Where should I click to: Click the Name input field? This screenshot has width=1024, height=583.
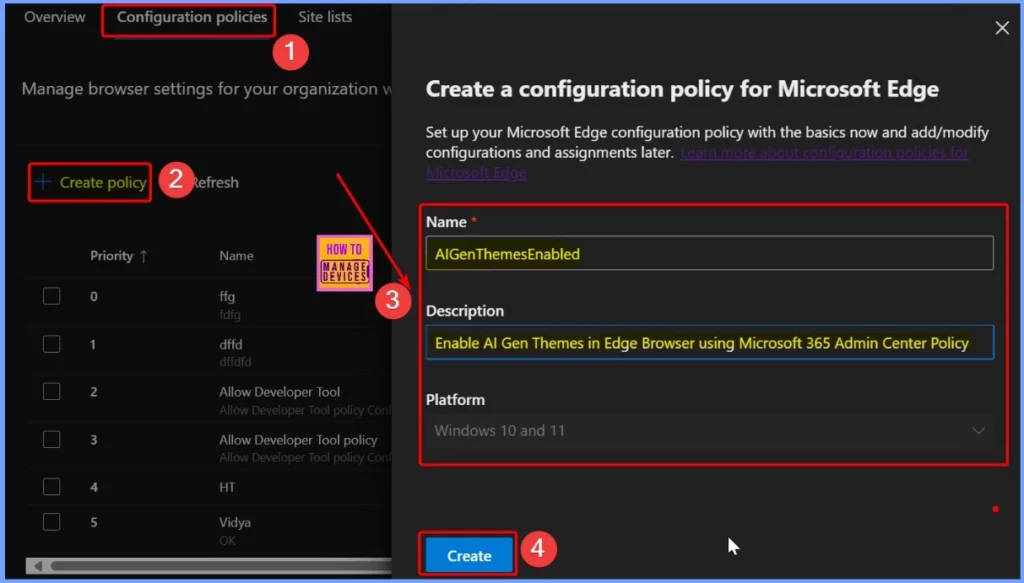pos(709,253)
